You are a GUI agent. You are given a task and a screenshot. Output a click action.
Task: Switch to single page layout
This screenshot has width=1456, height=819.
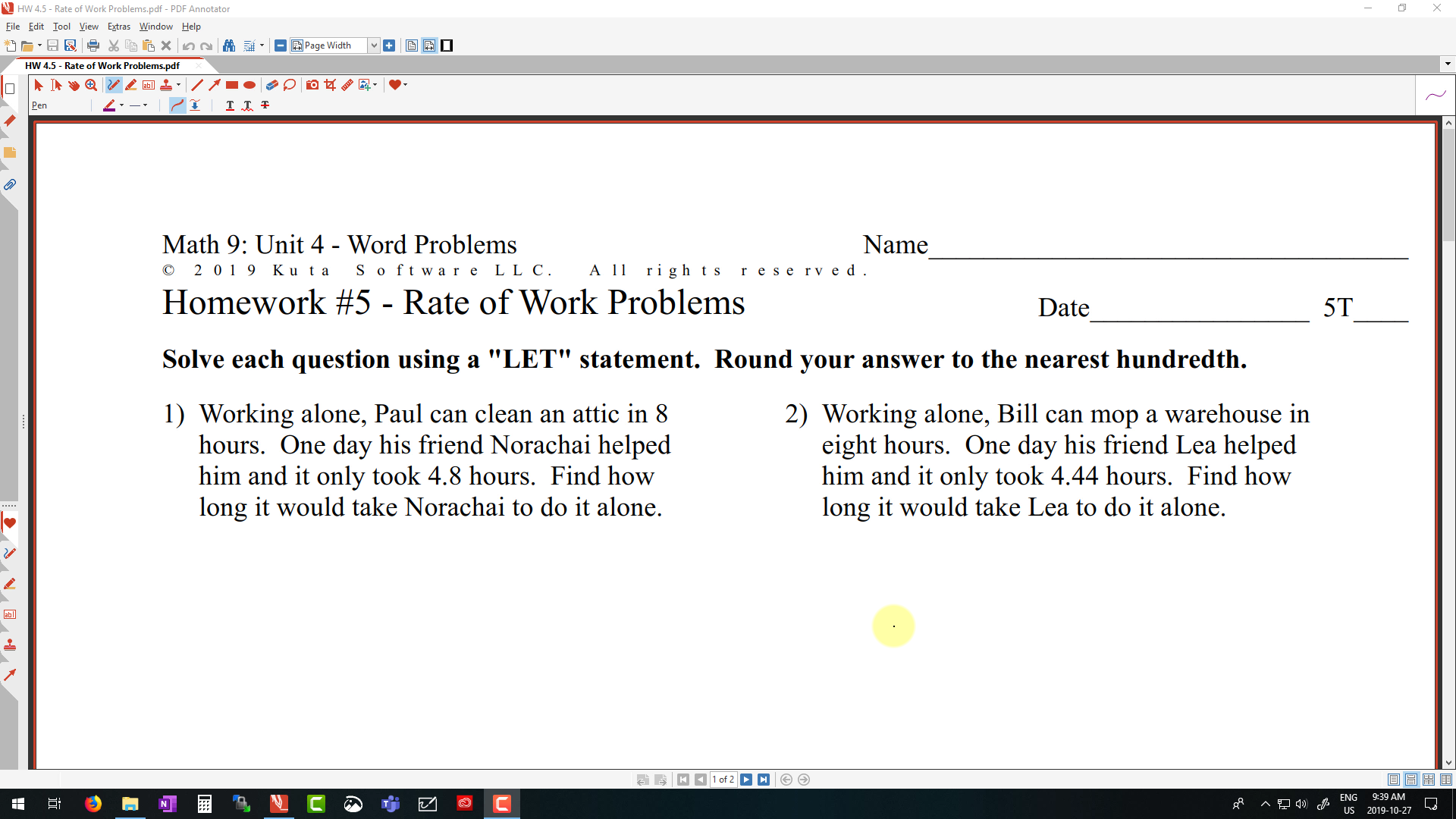click(1394, 780)
